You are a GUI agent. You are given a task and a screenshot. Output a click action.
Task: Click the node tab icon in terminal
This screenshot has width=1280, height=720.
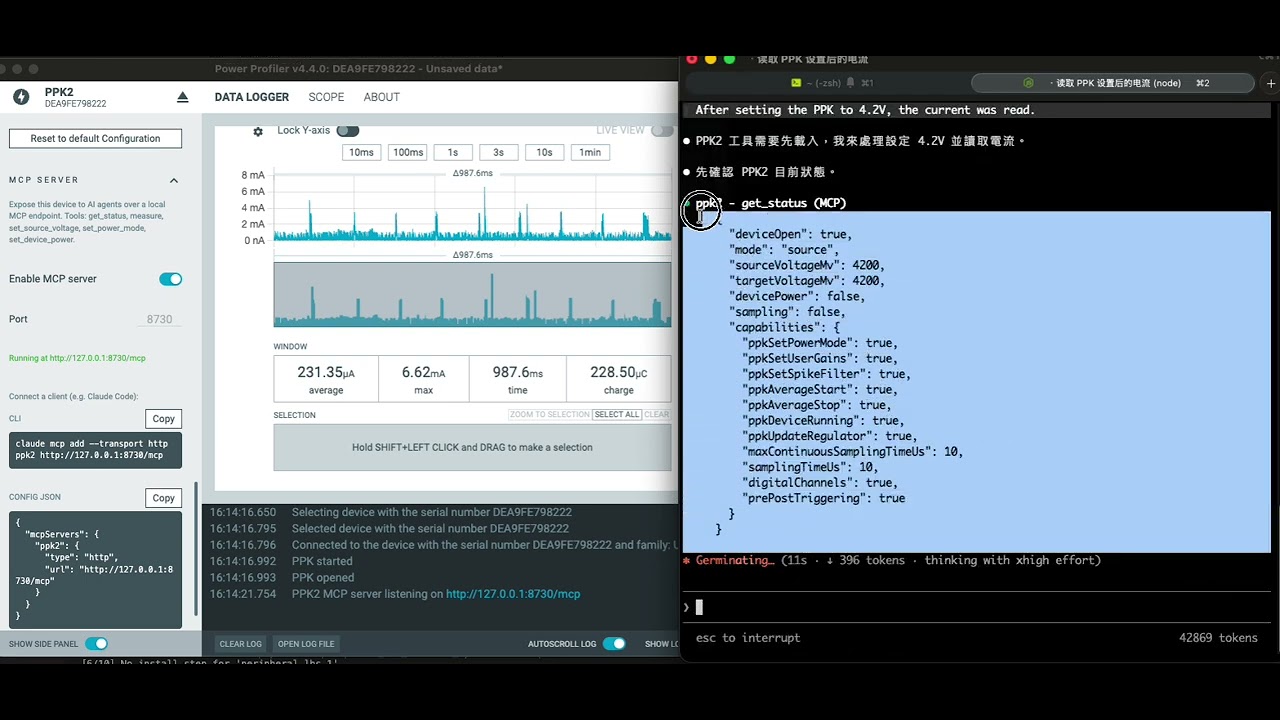click(1028, 83)
